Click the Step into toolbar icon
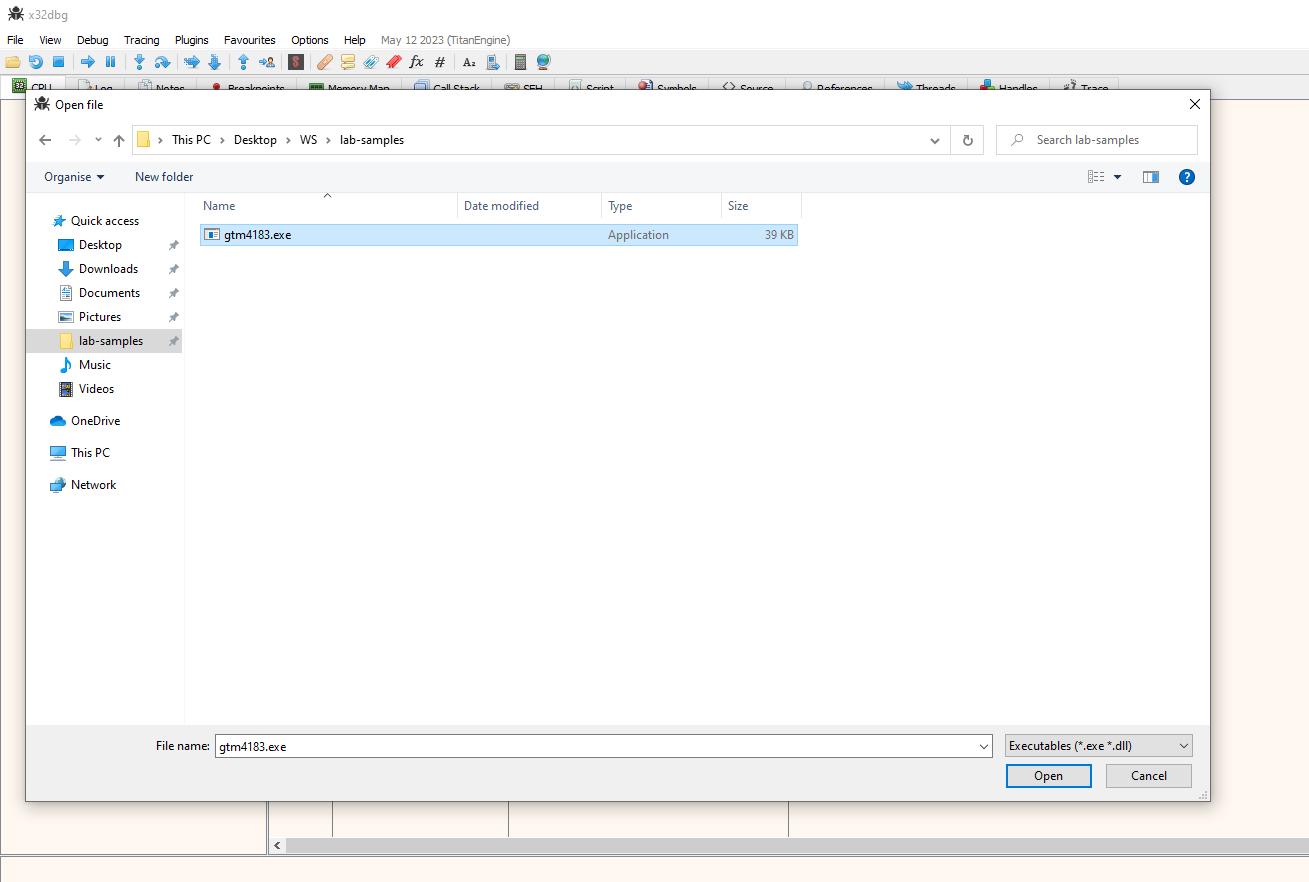The width and height of the screenshot is (1309, 882). [x=139, y=62]
